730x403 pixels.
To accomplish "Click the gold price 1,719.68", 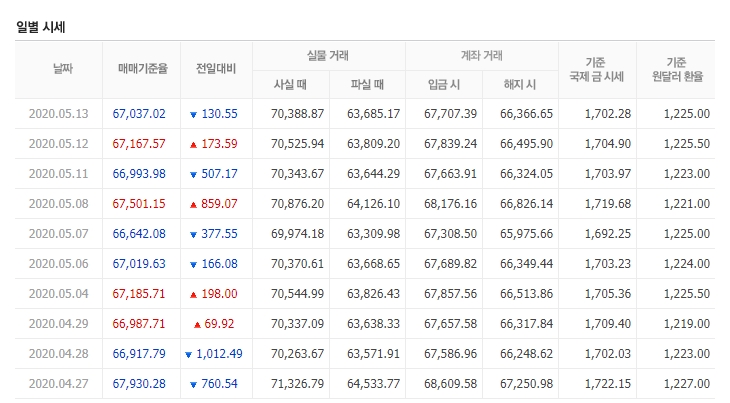I will pos(608,204).
